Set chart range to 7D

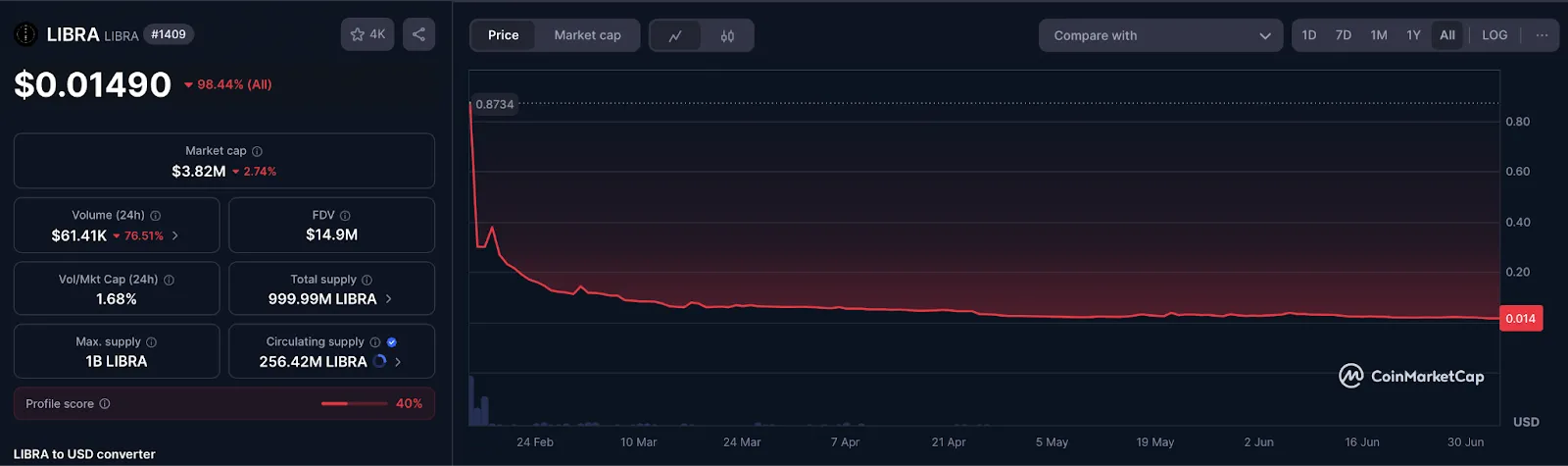pyautogui.click(x=1344, y=35)
